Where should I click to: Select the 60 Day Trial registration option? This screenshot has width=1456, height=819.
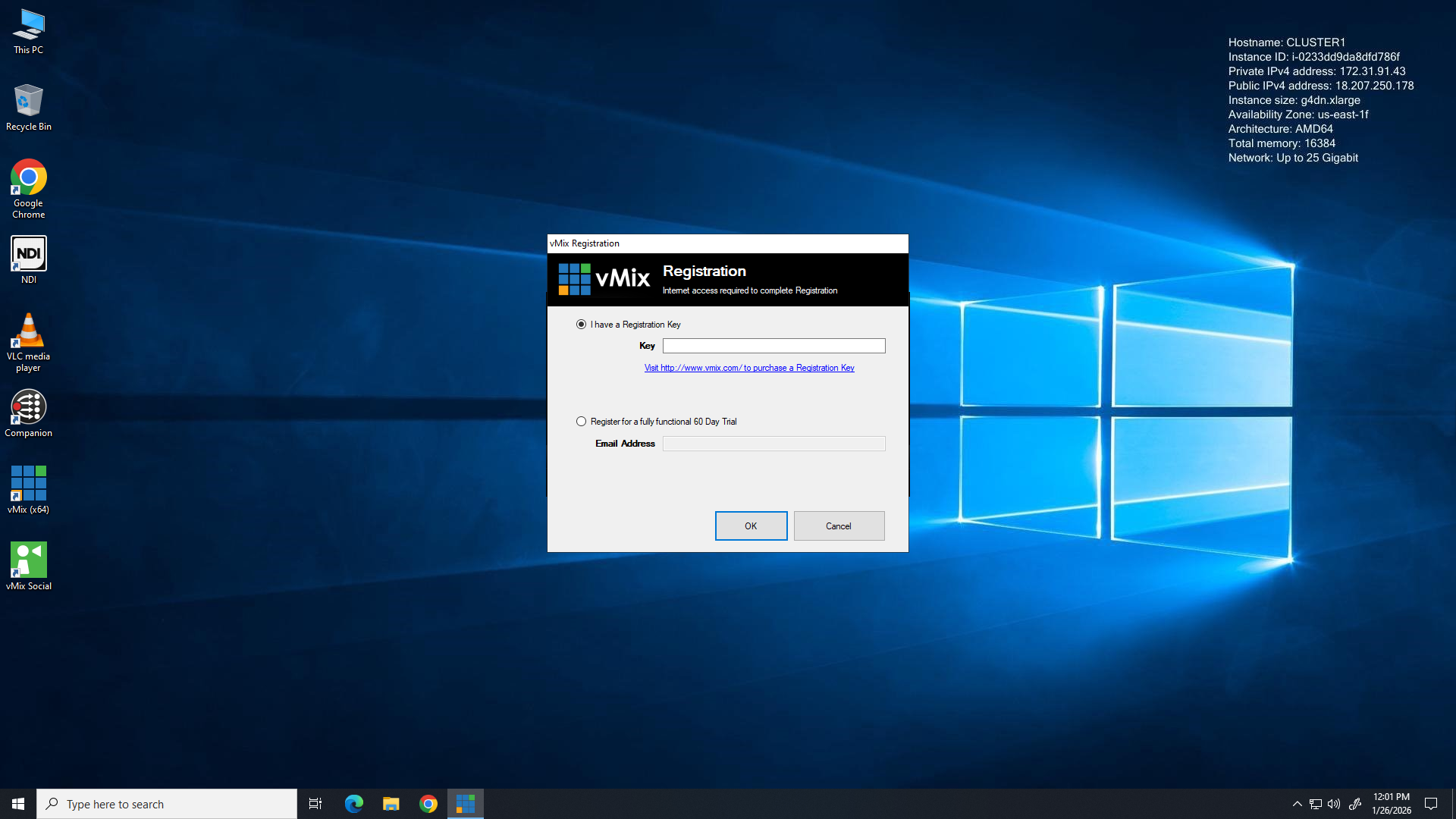tap(656, 422)
